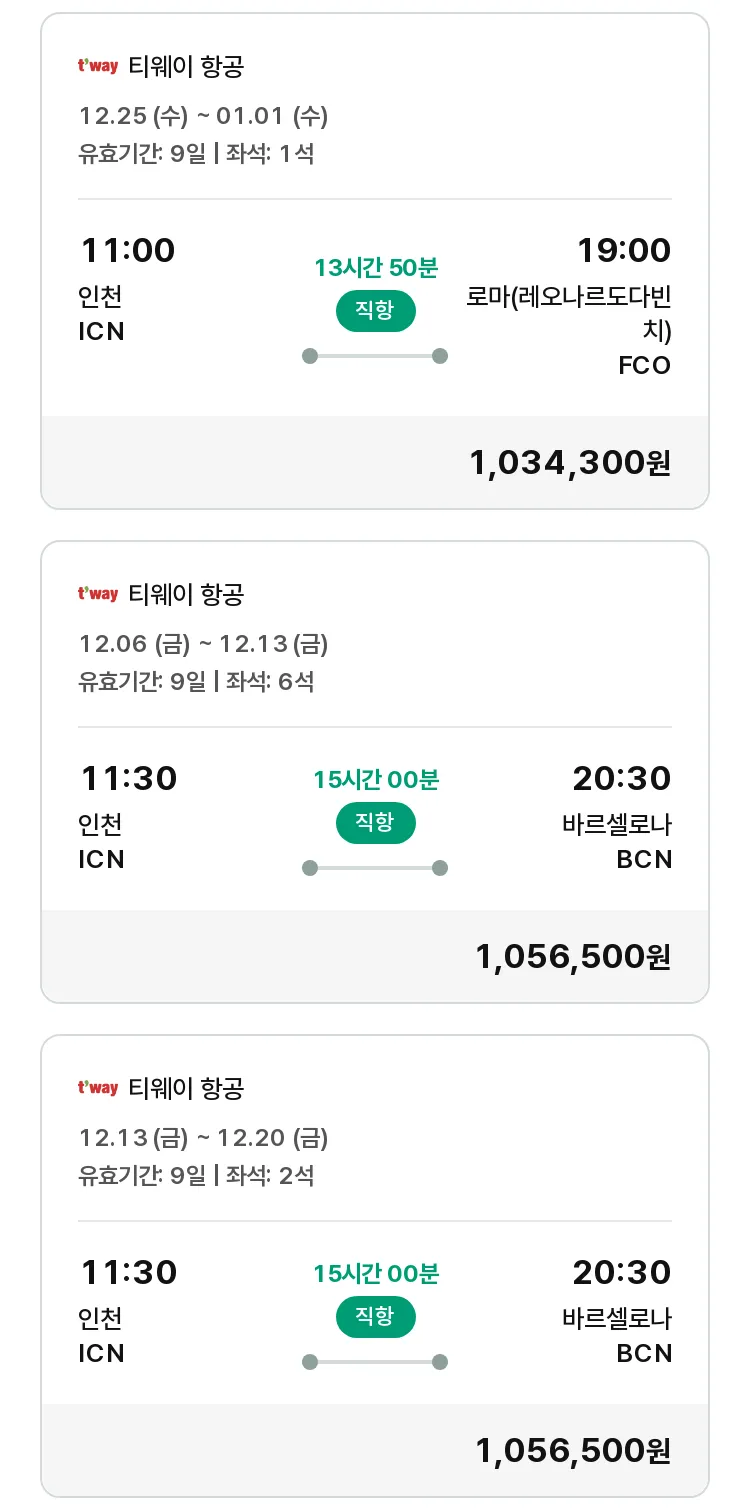Click the route line icon on the 12.06 flight
The height and width of the screenshot is (1510, 750).
point(375,868)
